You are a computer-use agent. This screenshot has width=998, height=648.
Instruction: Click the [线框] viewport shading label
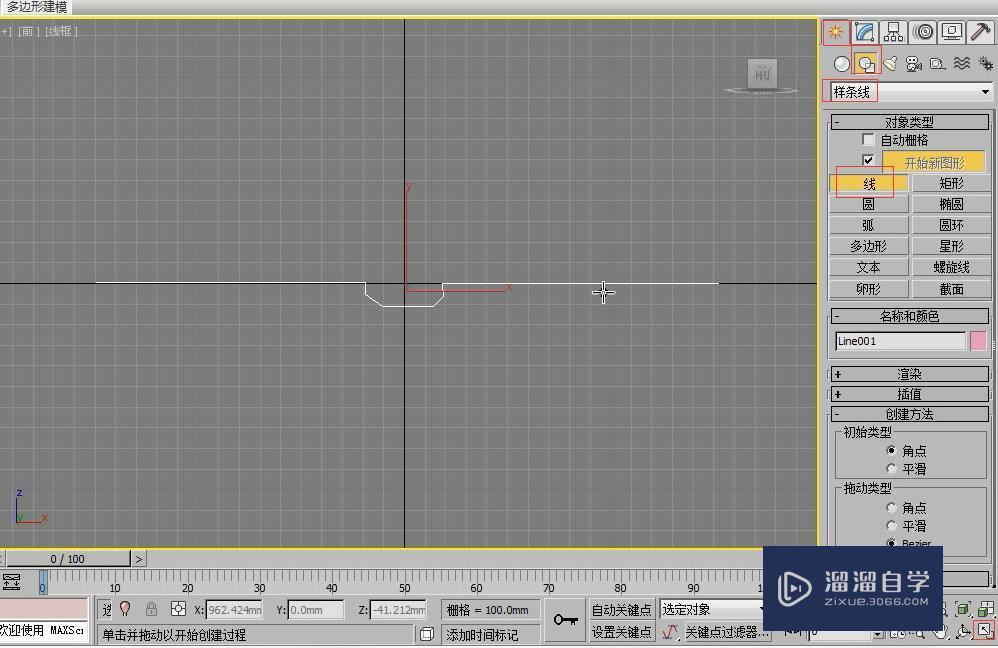coord(61,31)
